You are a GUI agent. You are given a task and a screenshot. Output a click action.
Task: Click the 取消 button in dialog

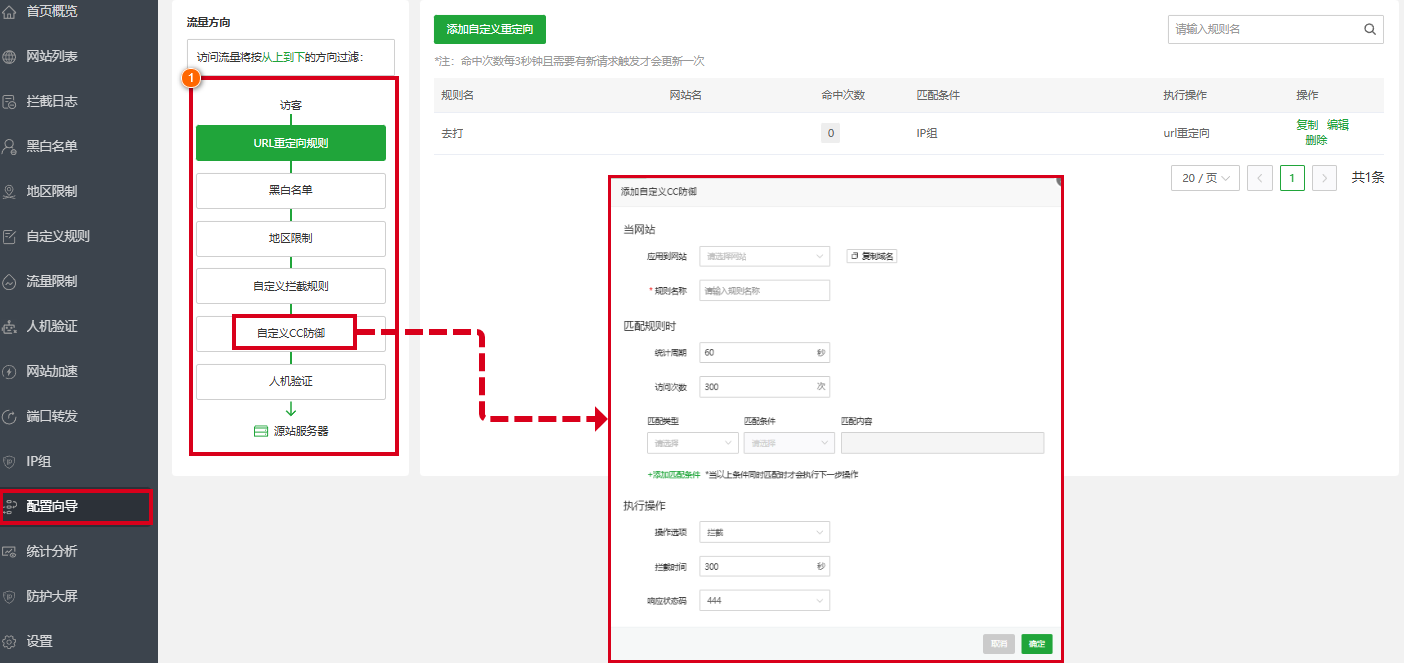999,644
